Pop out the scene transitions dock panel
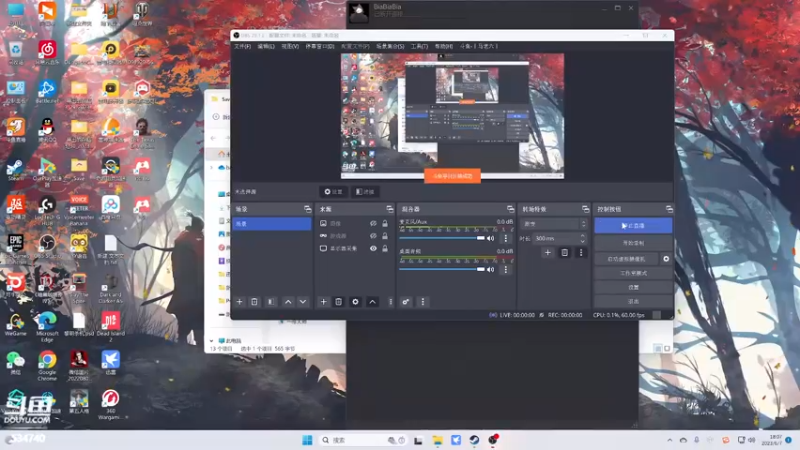This screenshot has width=800, height=450. (585, 209)
